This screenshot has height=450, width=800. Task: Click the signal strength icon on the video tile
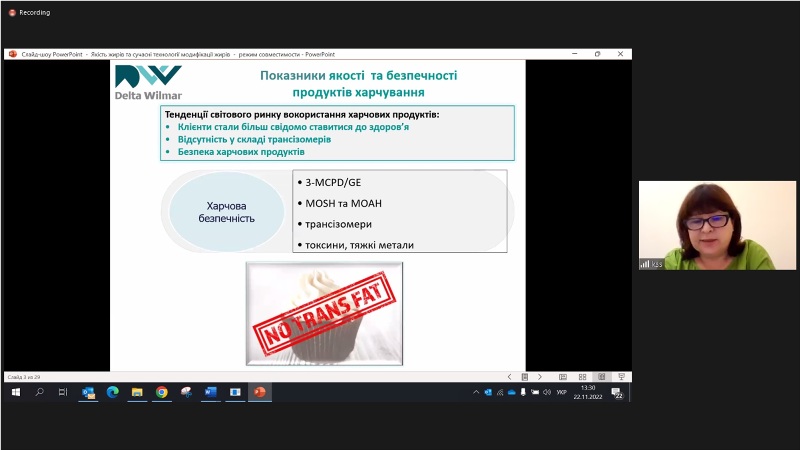click(645, 264)
